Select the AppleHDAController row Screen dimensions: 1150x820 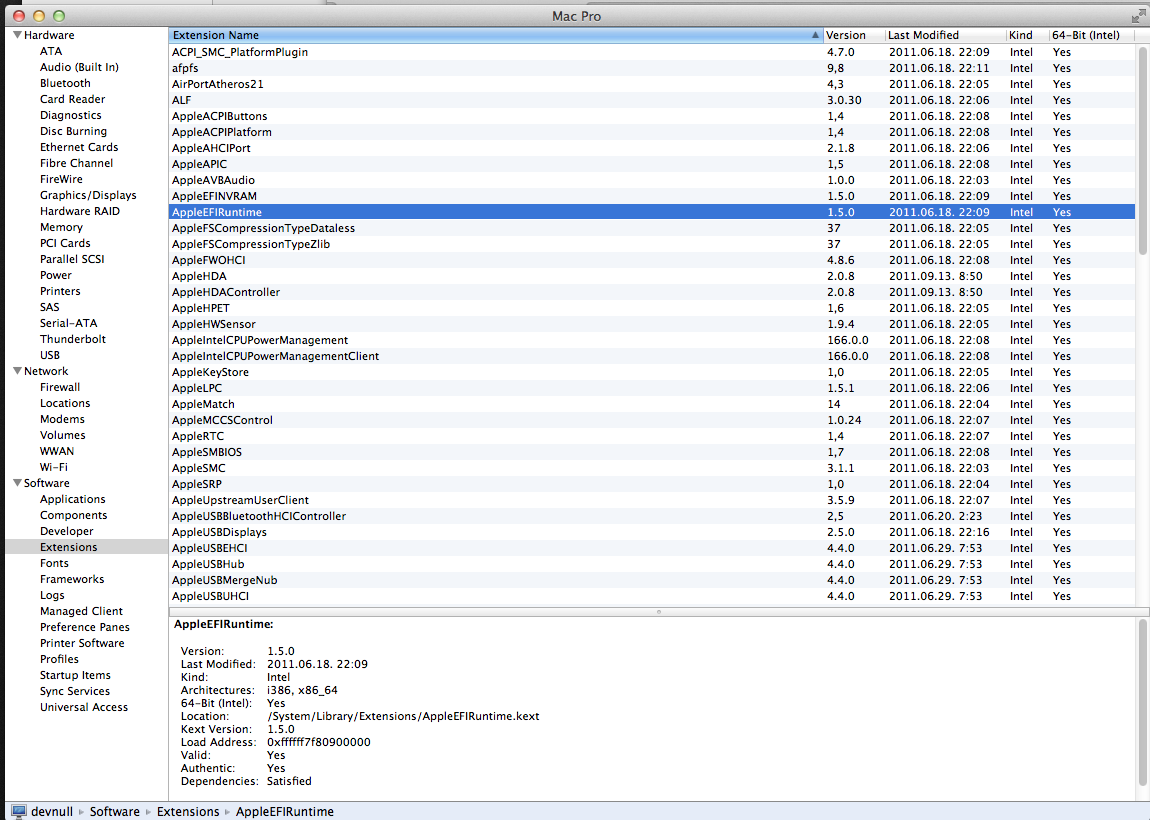coord(653,292)
